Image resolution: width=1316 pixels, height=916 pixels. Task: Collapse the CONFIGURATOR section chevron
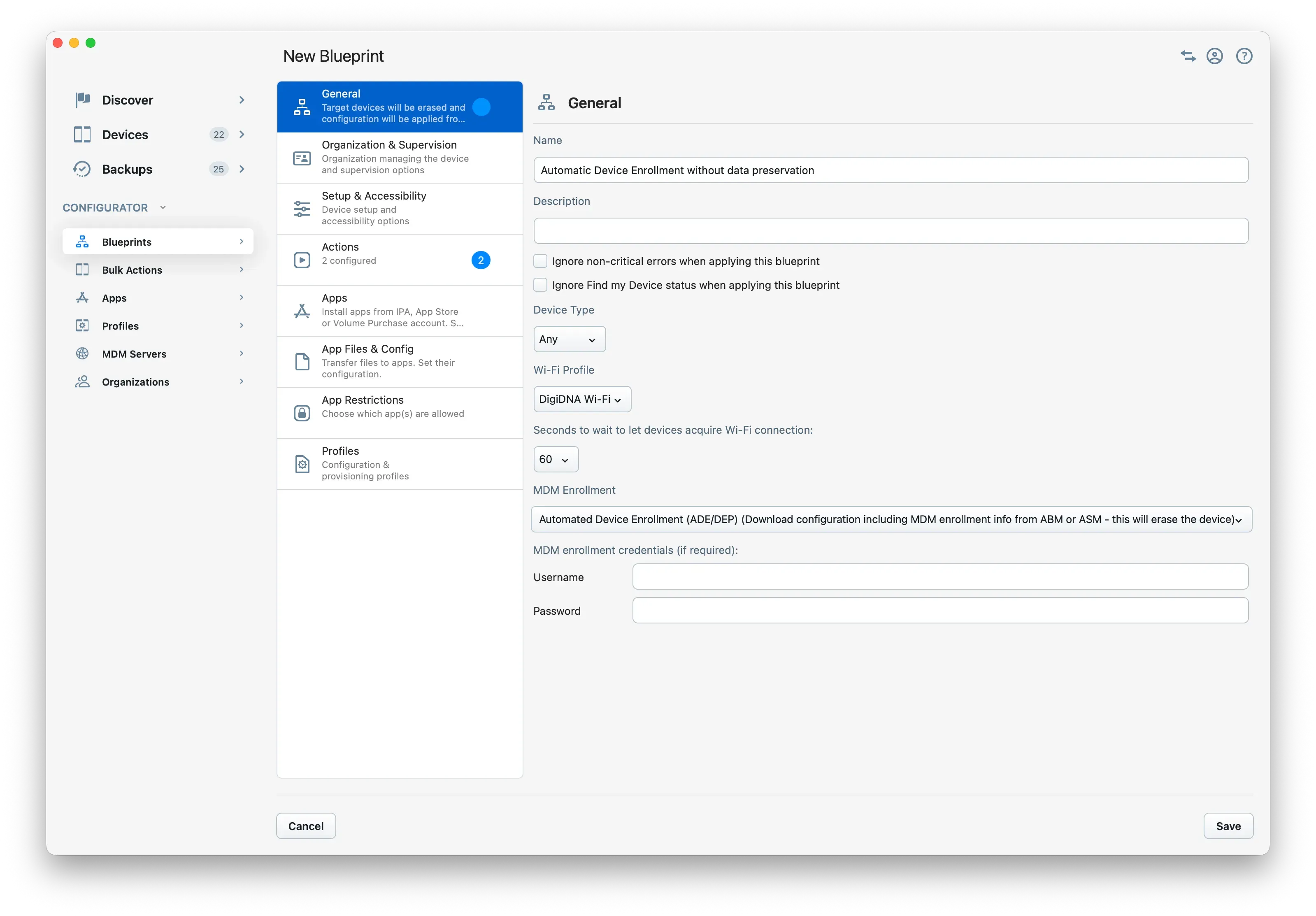(x=163, y=207)
